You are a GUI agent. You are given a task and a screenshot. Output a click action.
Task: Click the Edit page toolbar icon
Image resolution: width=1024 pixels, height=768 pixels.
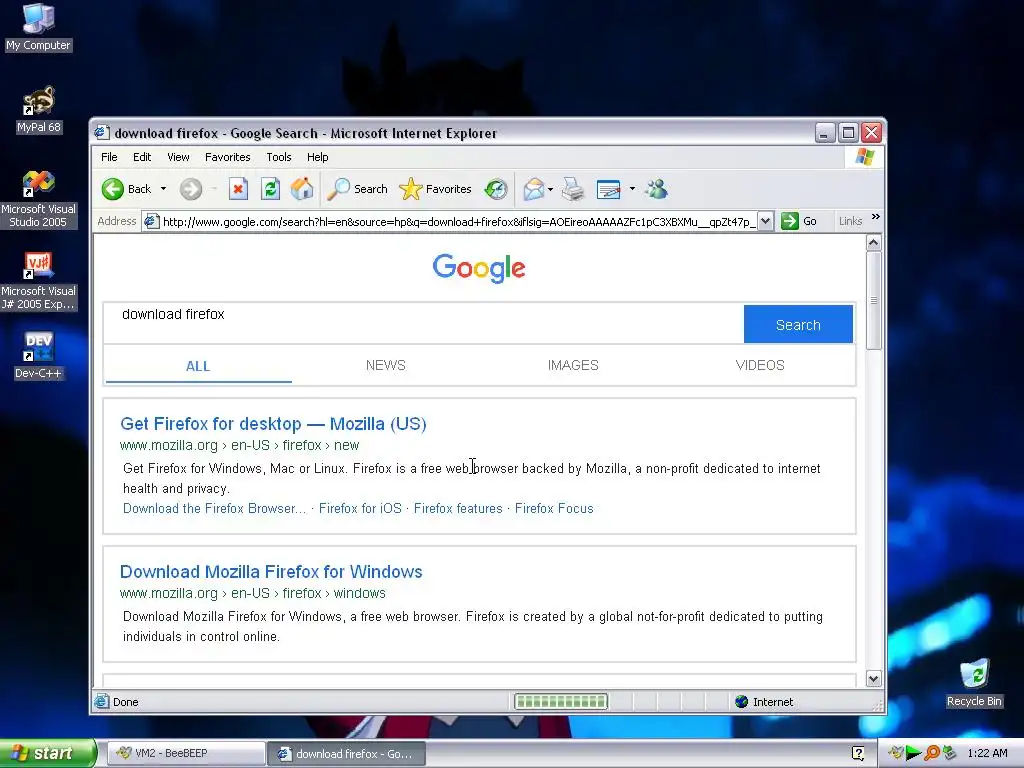point(609,189)
